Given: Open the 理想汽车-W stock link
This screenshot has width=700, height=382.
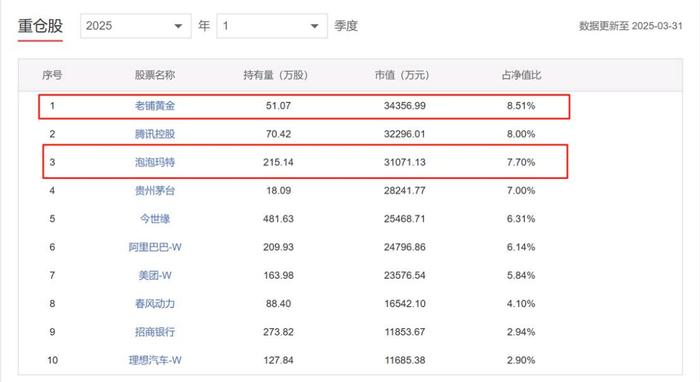Looking at the screenshot, I should pyautogui.click(x=155, y=360).
